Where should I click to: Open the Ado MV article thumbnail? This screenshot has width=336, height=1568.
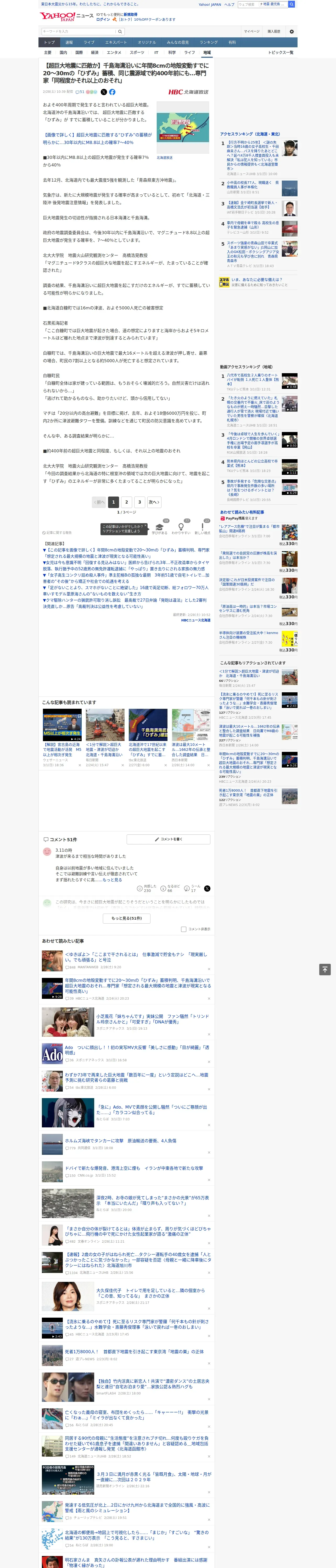coord(52,1054)
